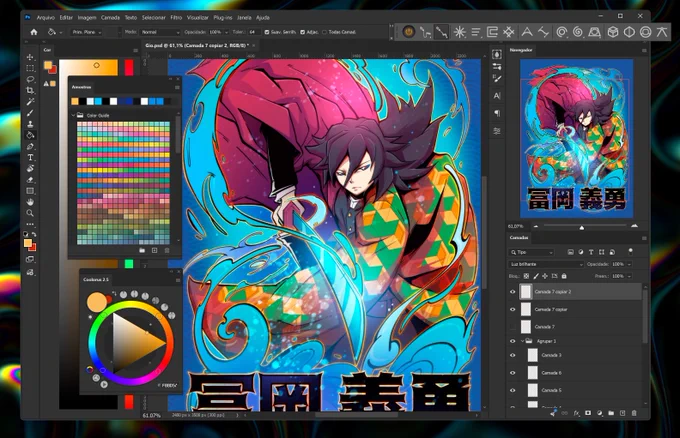Hide the Camada 7 copiar layer
The width and height of the screenshot is (680, 438).
pyautogui.click(x=513, y=309)
